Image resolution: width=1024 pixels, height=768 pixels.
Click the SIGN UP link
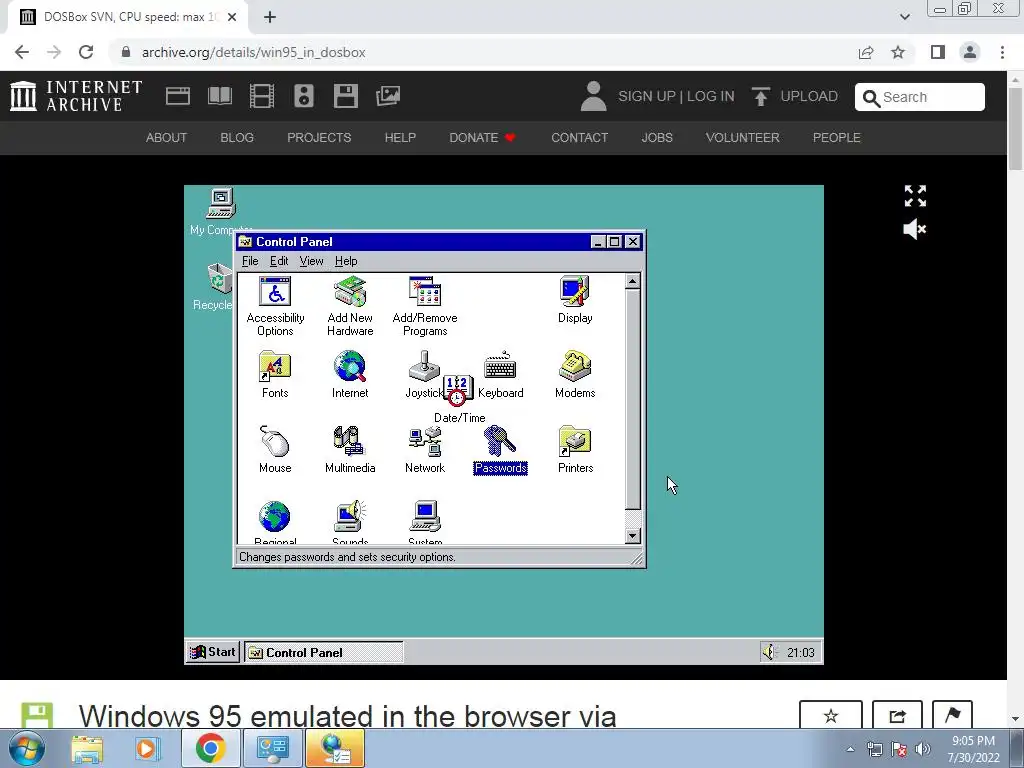coord(647,96)
